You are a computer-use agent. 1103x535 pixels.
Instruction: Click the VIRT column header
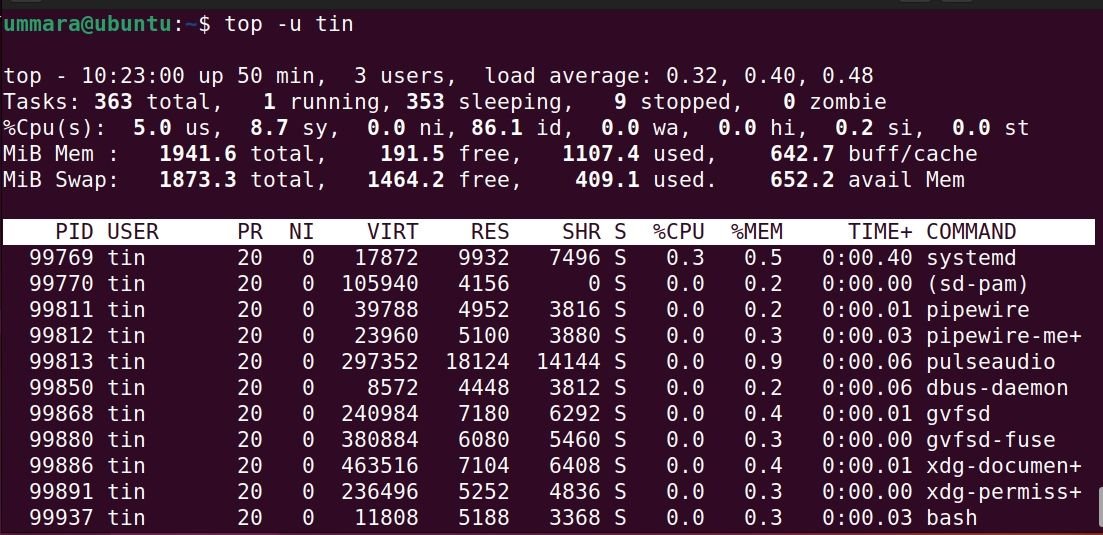coord(393,232)
